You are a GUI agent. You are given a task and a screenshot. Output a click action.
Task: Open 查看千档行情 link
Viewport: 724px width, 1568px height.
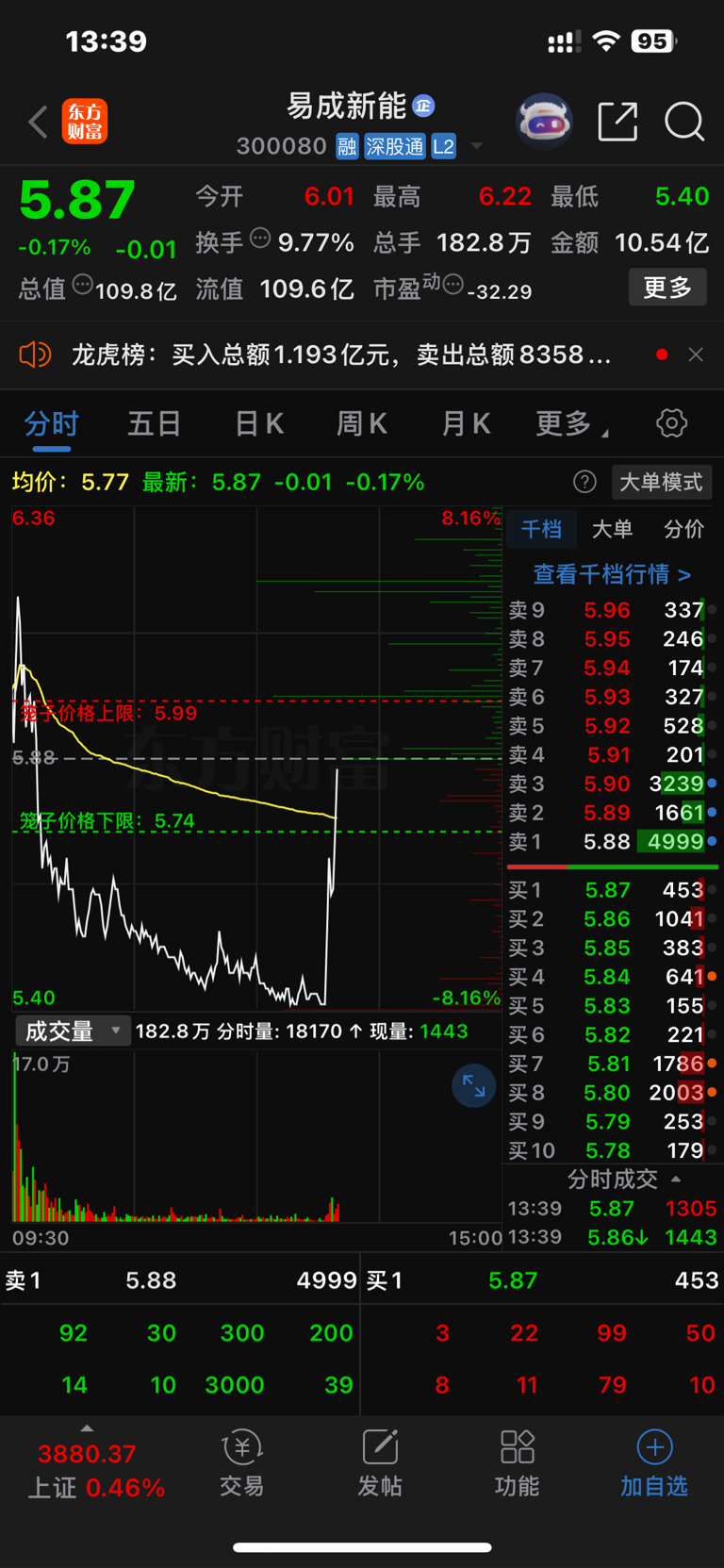[x=612, y=573]
